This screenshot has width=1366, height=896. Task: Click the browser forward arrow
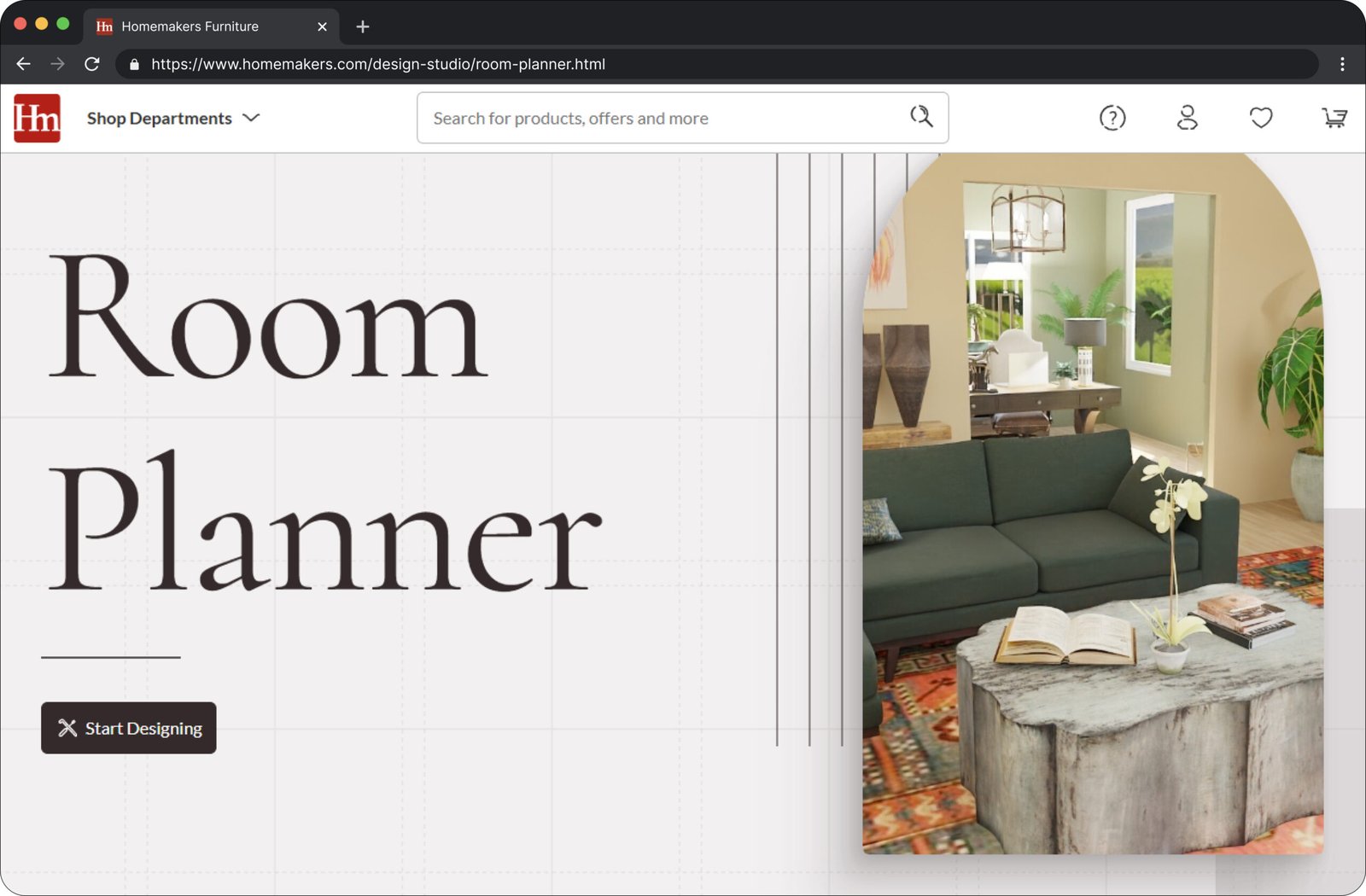point(57,64)
